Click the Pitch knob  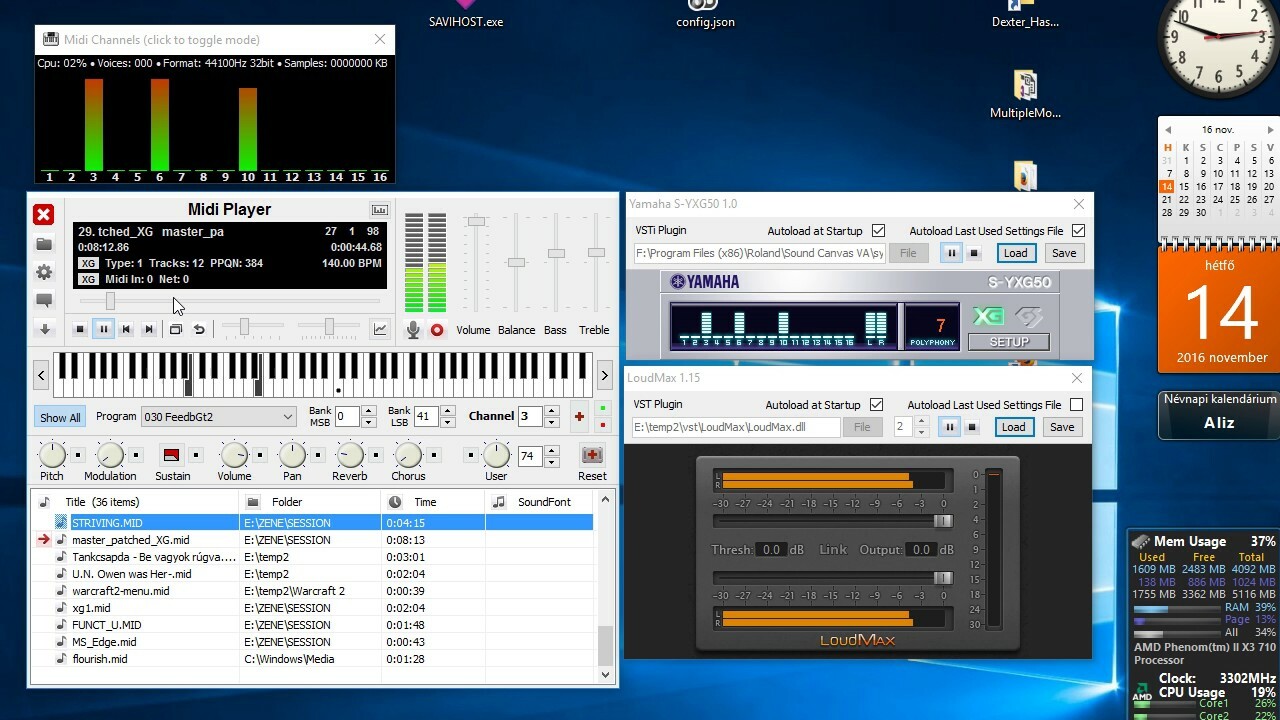point(52,455)
